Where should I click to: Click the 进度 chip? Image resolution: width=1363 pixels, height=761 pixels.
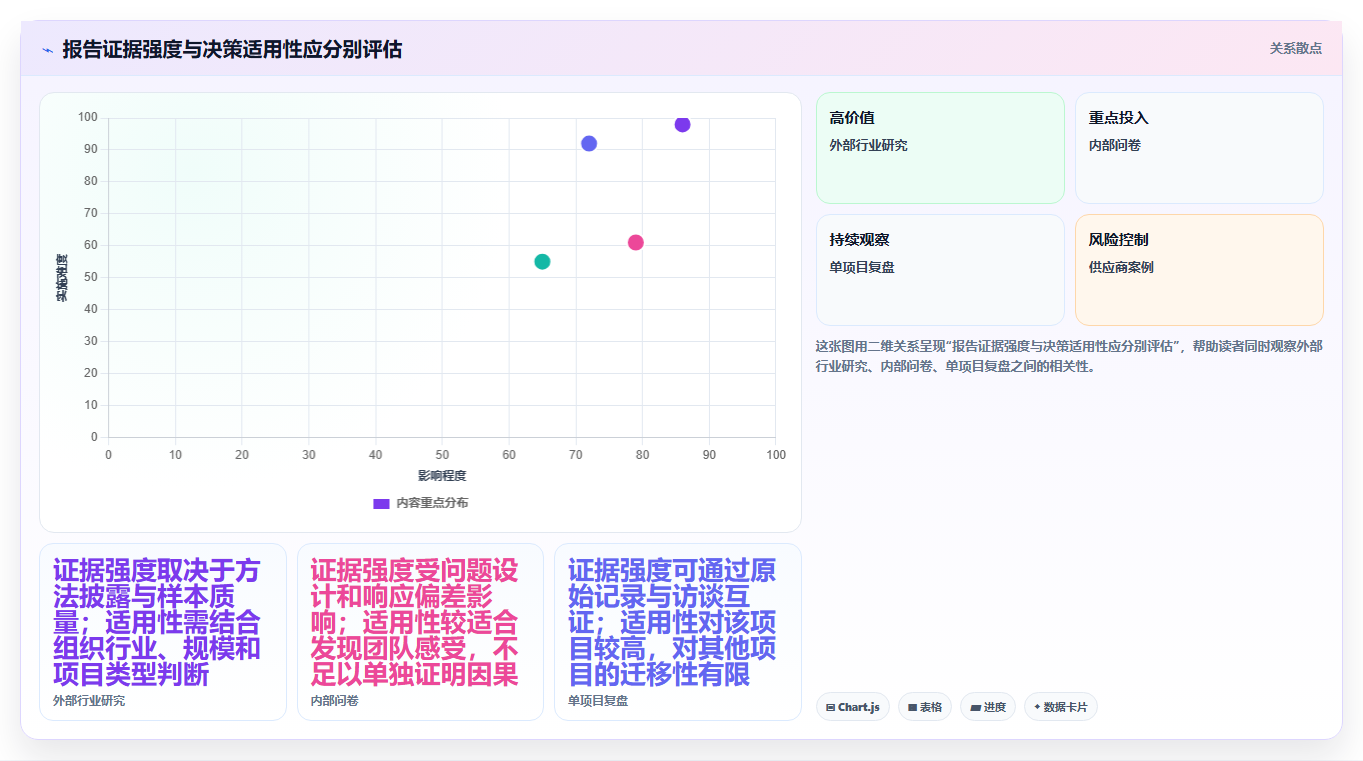(988, 707)
